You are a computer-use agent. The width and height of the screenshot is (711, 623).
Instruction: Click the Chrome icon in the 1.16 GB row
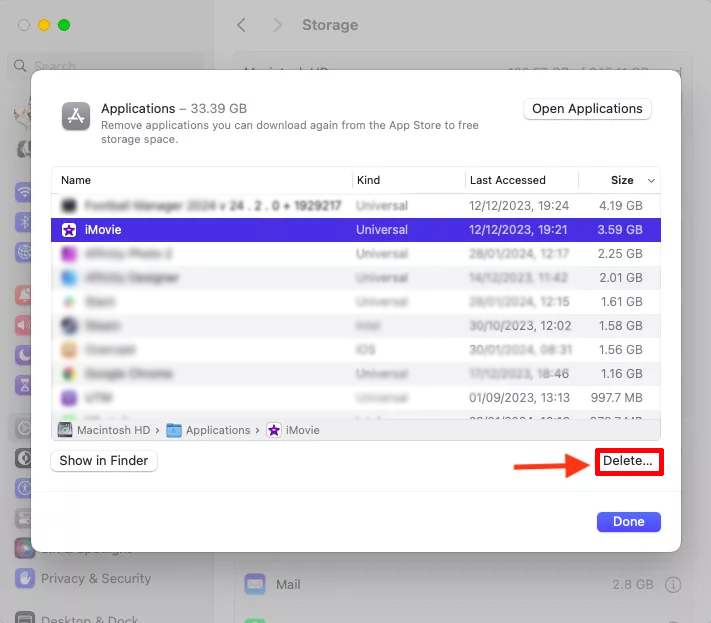[x=69, y=374]
